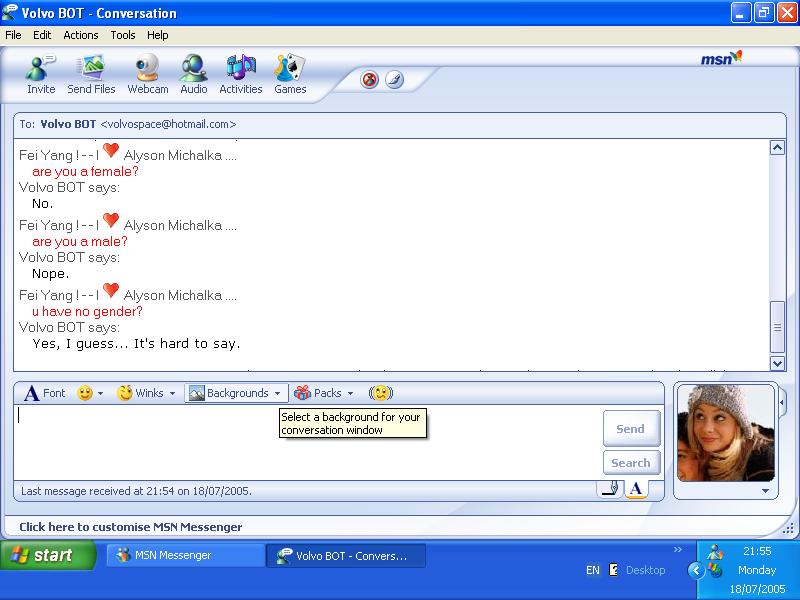Open the emoticon smiley picker
The image size is (800, 600).
[x=85, y=393]
